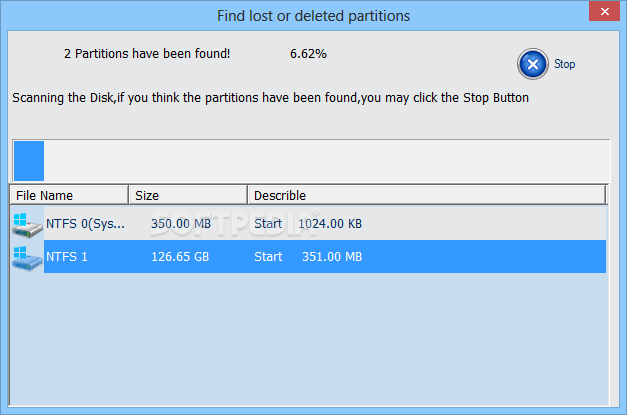Select the NTFS 1 partition name

tap(67, 257)
